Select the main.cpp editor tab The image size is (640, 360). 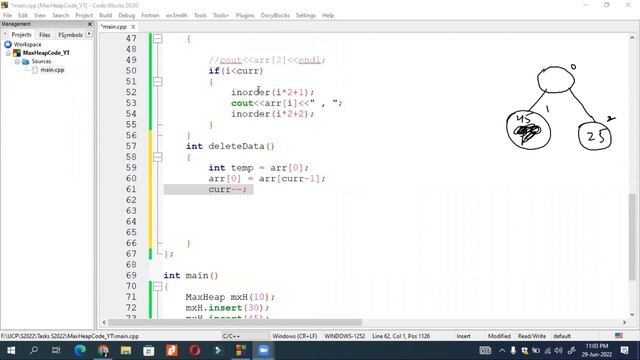[114, 27]
